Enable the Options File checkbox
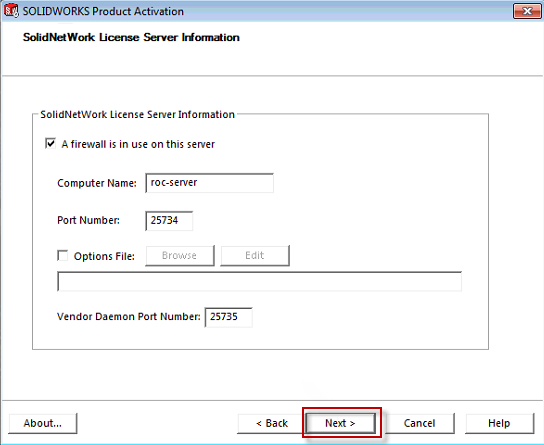Image resolution: width=544 pixels, height=445 pixels. 62,256
